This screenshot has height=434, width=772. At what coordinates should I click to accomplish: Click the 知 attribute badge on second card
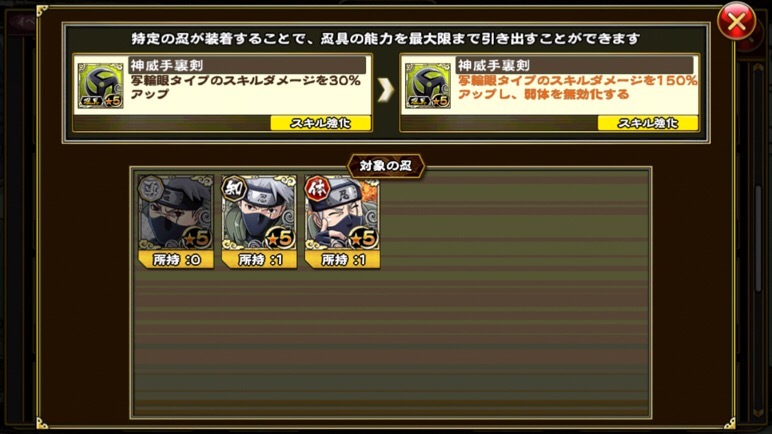point(234,188)
